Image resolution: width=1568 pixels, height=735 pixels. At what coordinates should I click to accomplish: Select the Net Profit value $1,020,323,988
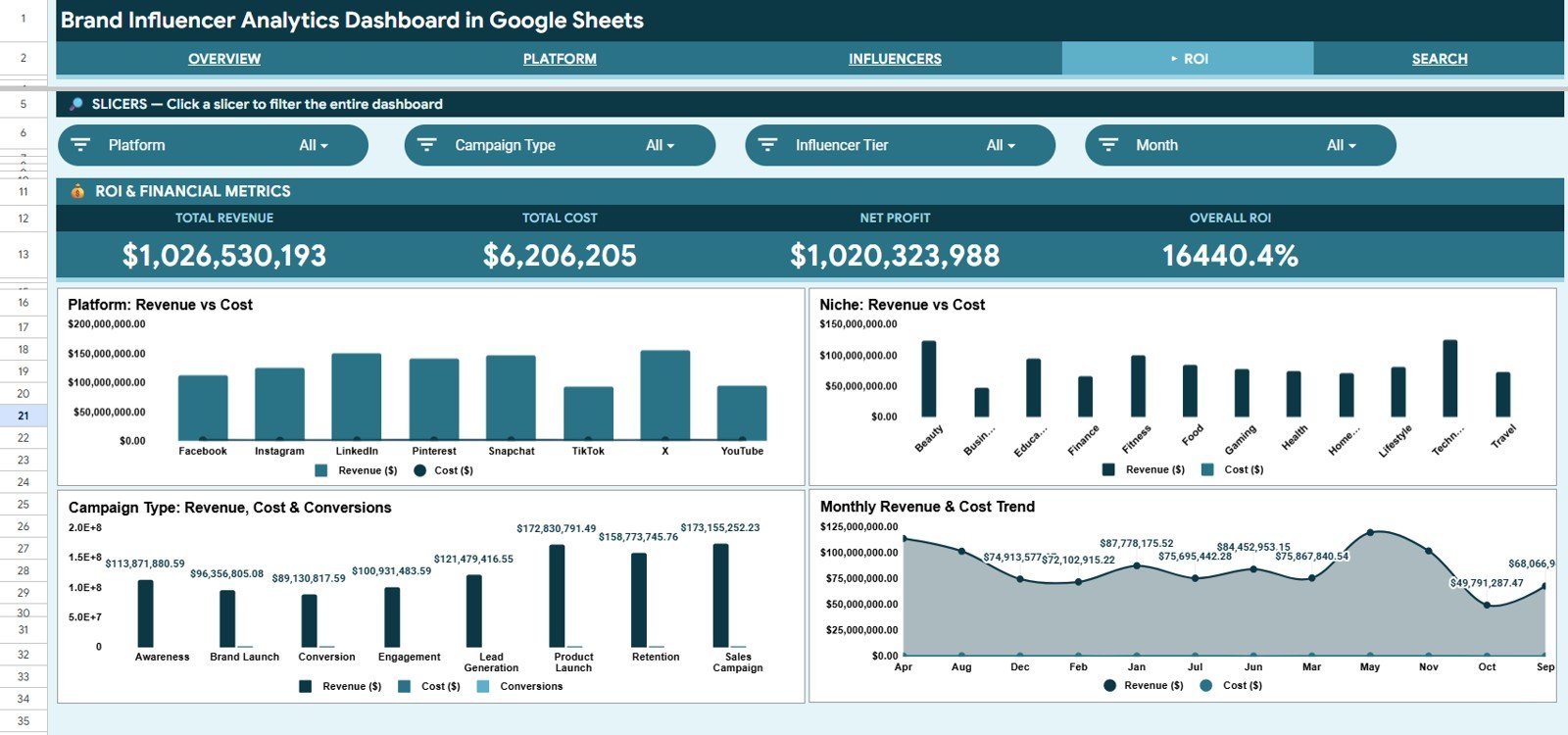coord(895,256)
